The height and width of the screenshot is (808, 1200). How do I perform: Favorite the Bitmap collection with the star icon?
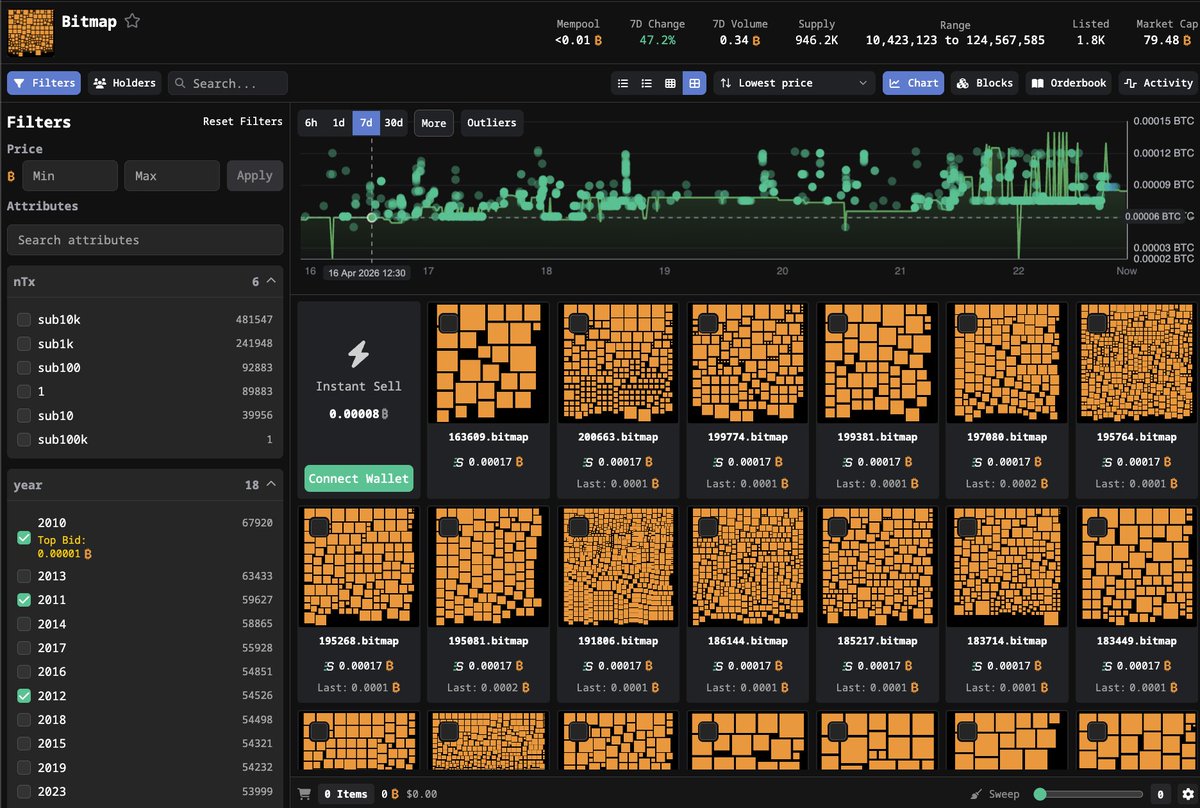[x=132, y=21]
